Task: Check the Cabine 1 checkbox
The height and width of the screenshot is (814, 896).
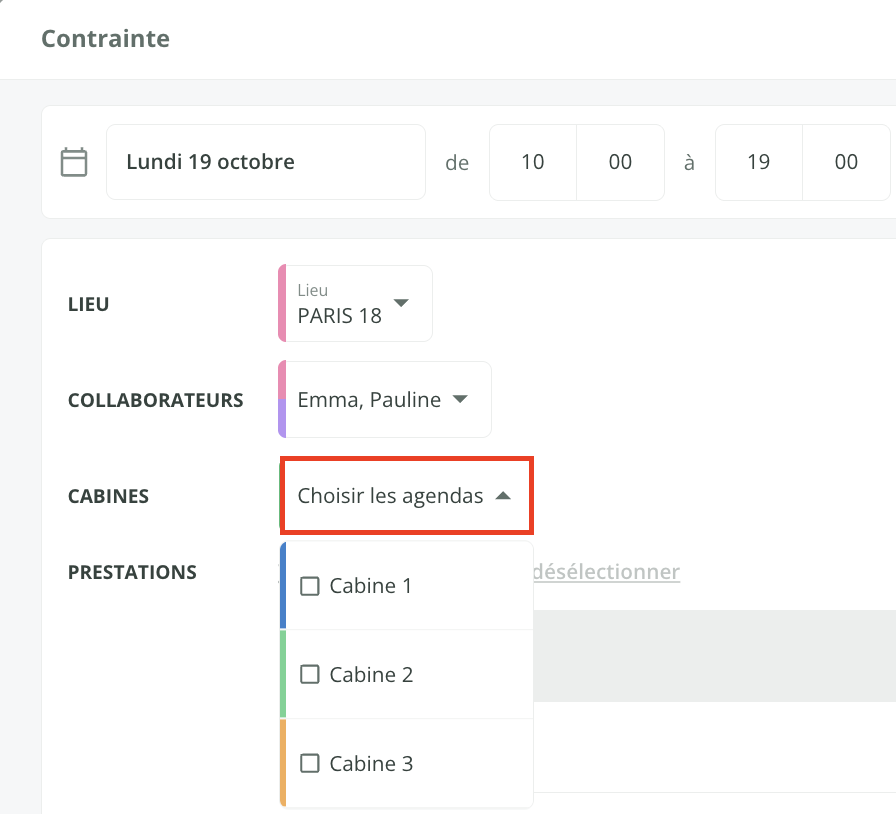Action: (310, 586)
